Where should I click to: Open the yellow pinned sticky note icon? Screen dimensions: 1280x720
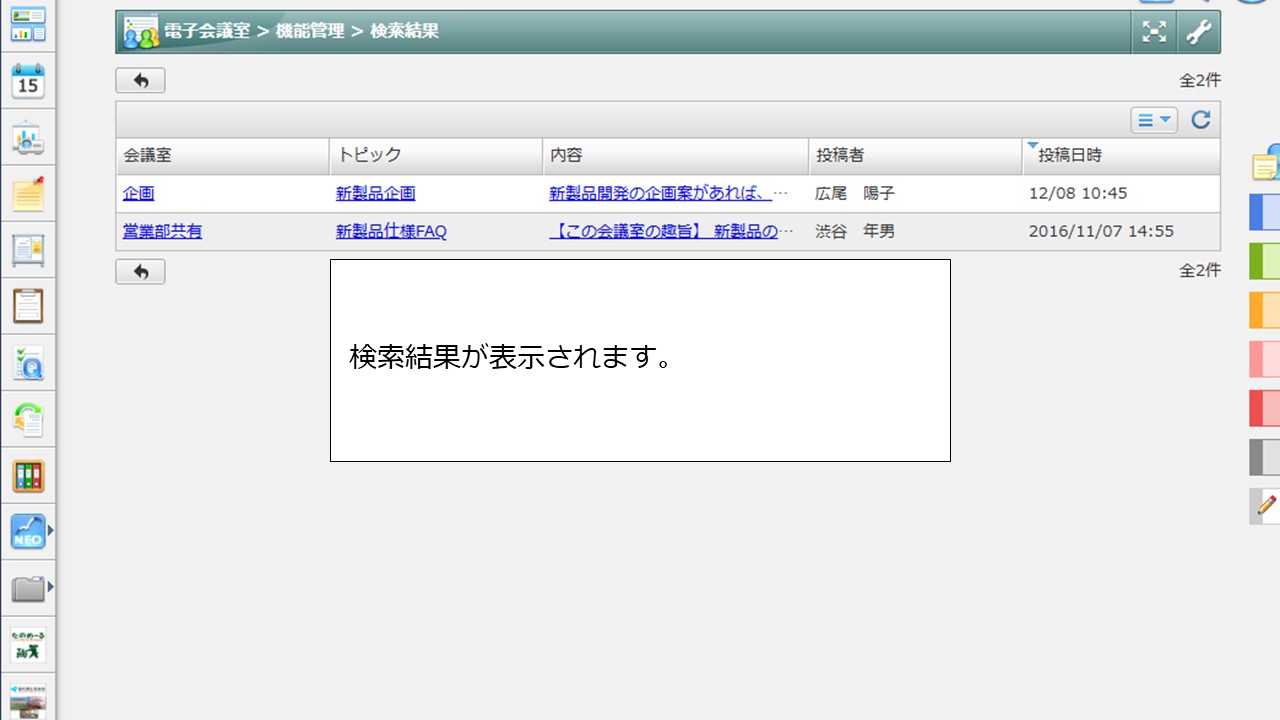[x=28, y=194]
